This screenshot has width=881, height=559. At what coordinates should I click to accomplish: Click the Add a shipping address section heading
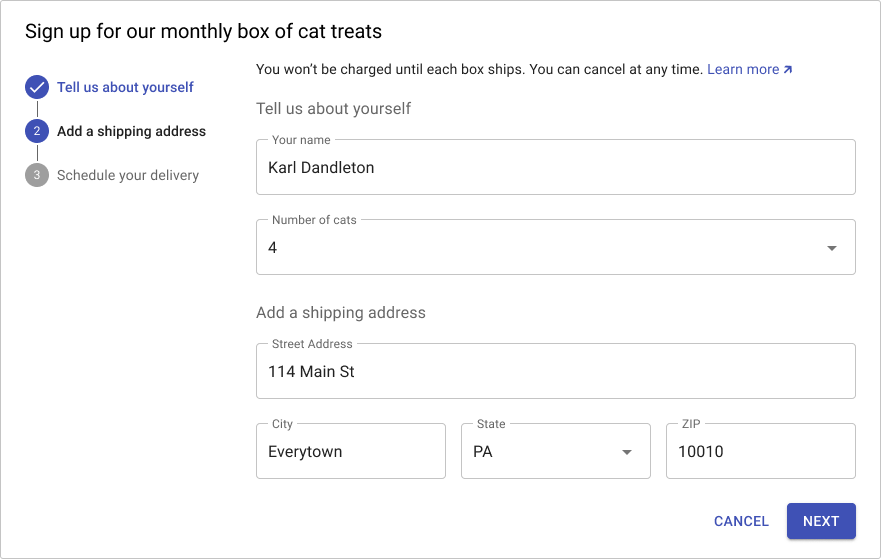point(341,312)
